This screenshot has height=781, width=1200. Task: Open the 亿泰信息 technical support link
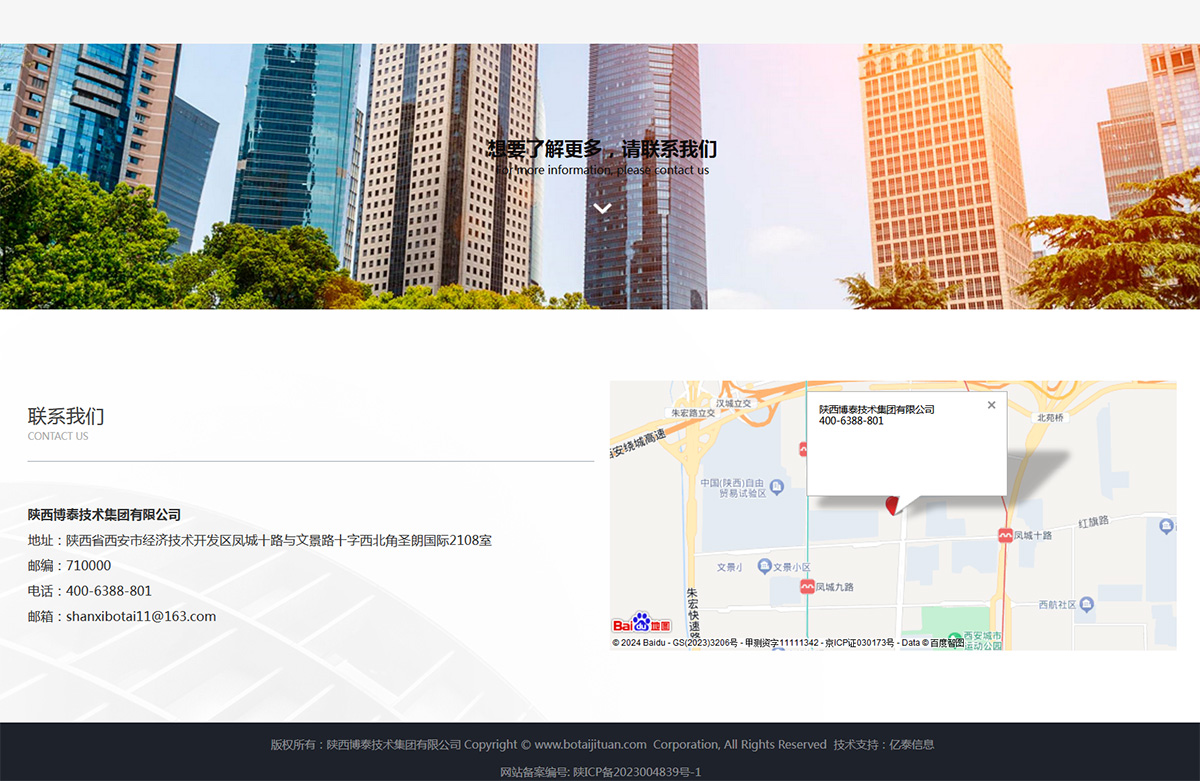coord(912,744)
